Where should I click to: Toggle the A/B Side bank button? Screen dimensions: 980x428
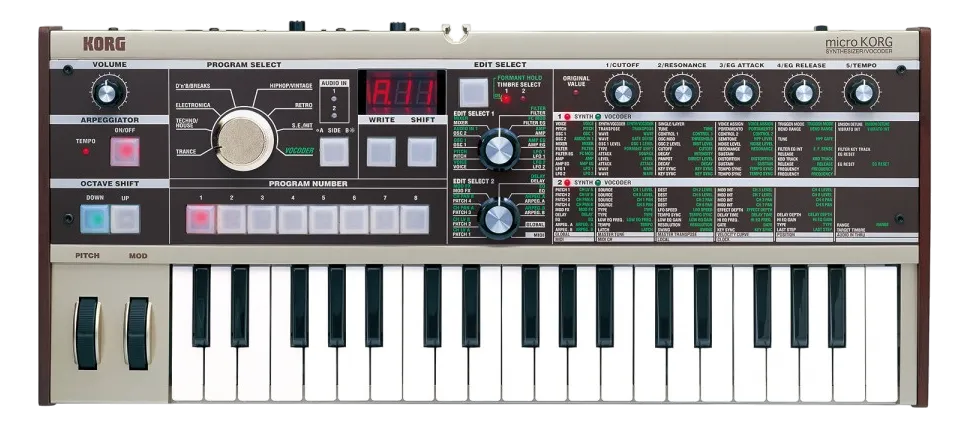pos(334,152)
